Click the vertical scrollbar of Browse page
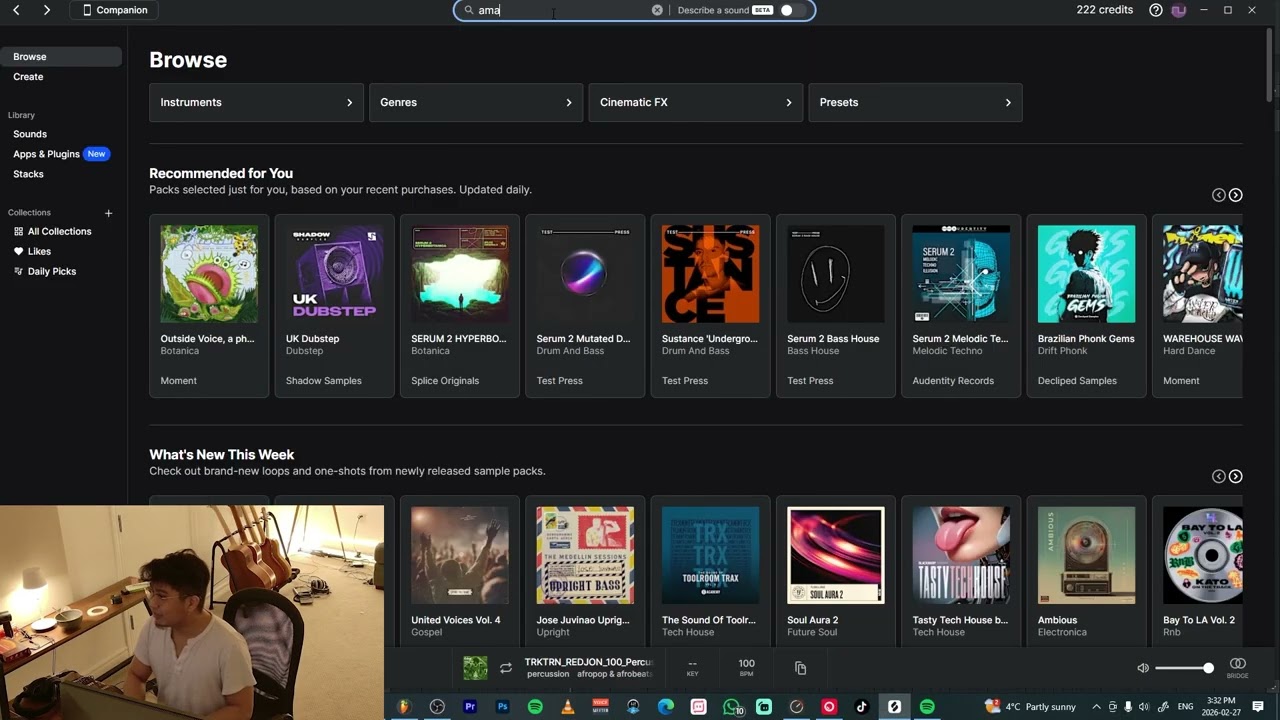This screenshot has height=720, width=1280. (x=1270, y=64)
